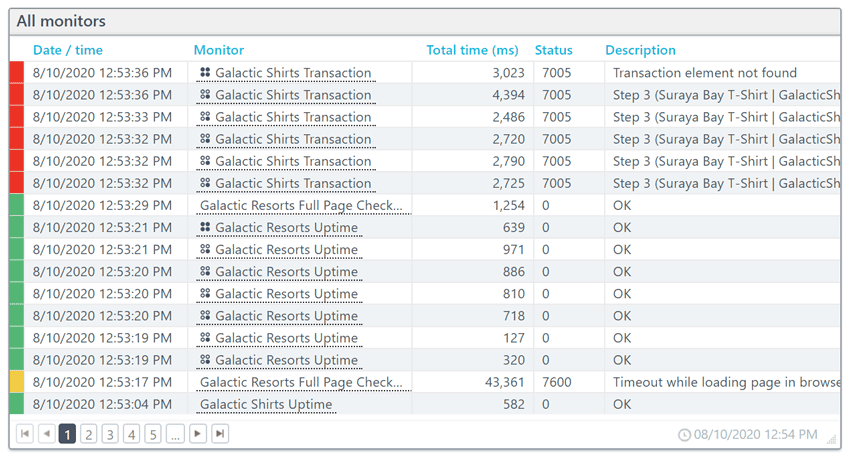Image resolution: width=850 pixels, height=460 pixels.
Task: Click the clock icon beside the refresh timestamp
Action: tap(685, 435)
